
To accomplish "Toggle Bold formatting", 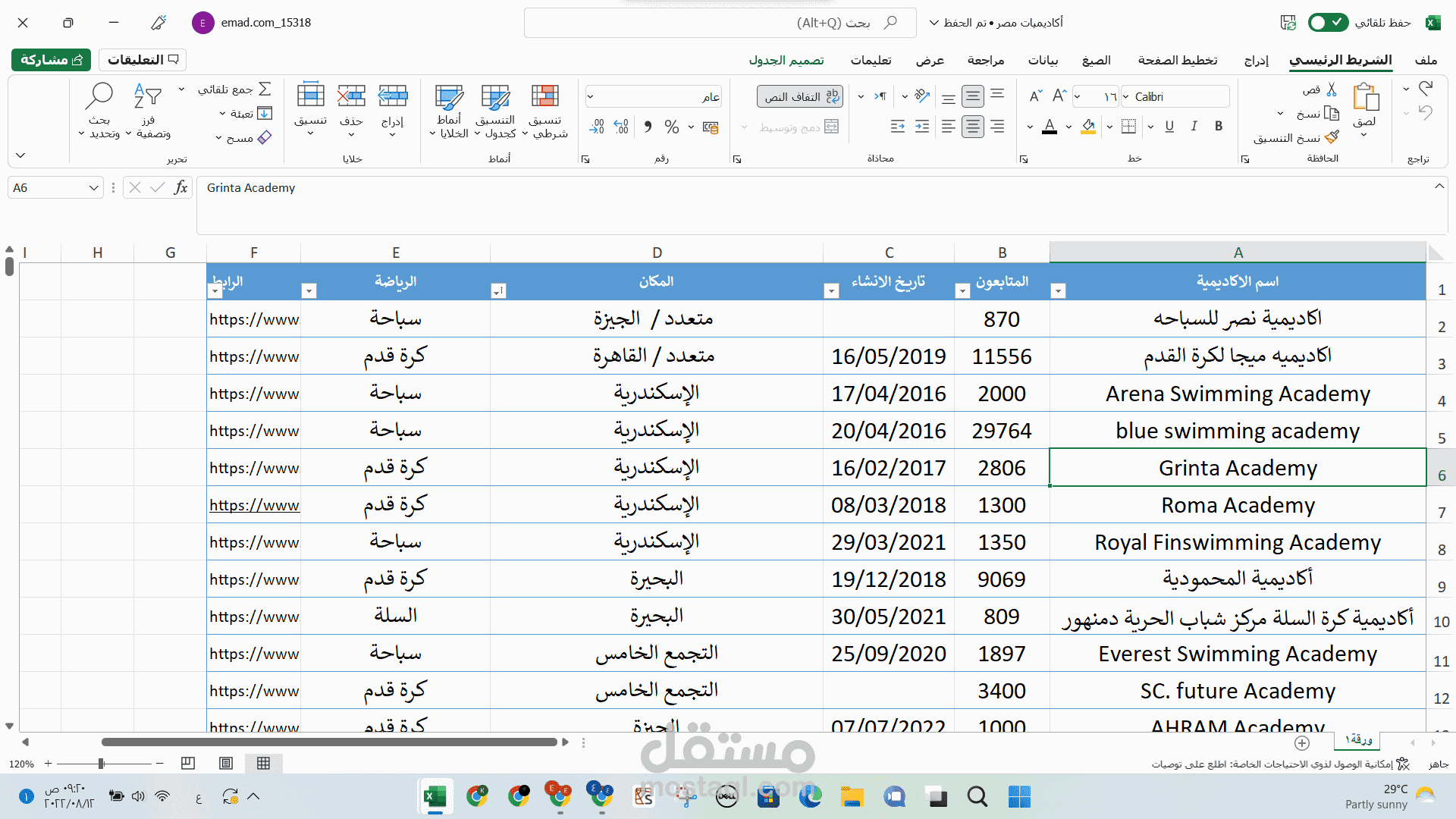I will click(x=1219, y=127).
